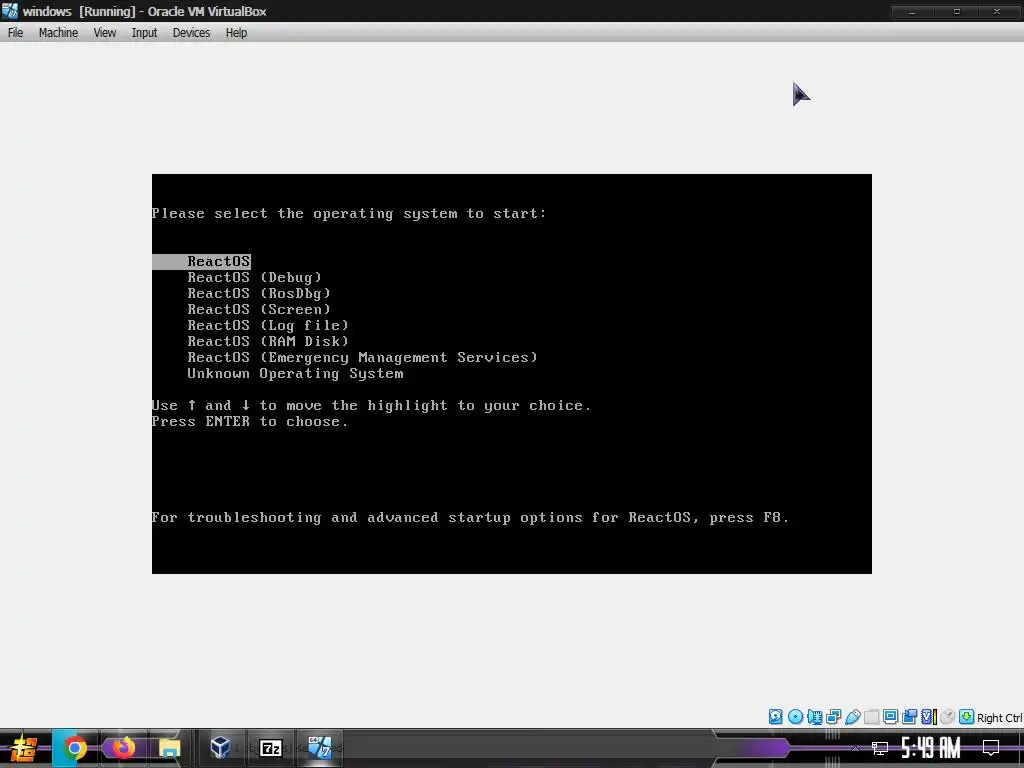
Task: Open the hard disk activity indicator
Action: coord(775,716)
